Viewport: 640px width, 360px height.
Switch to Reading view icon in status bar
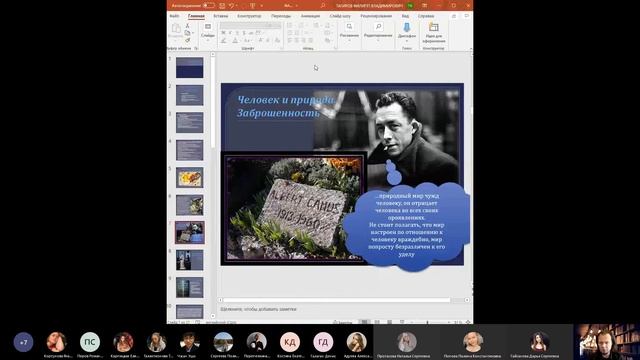[x=389, y=322]
